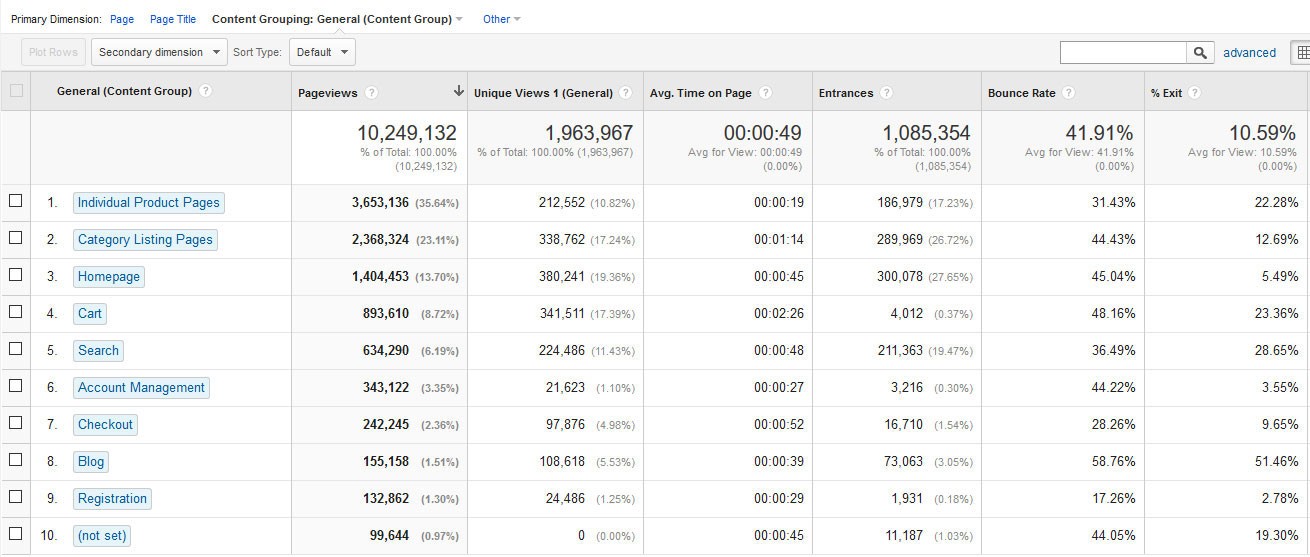Check the box for Search row

pyautogui.click(x=15, y=349)
